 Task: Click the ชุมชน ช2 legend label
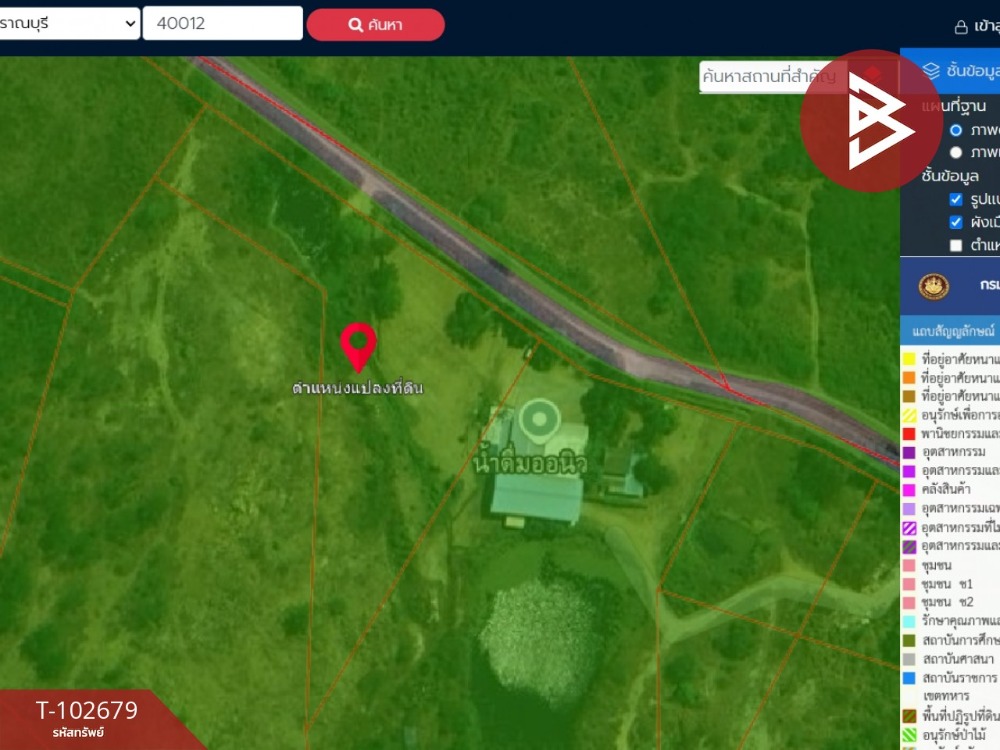(947, 602)
